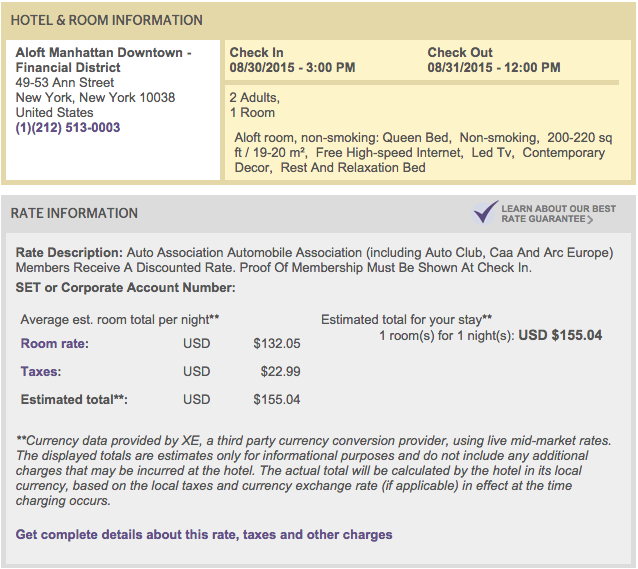Click Estimated total for your stay heading
The image size is (638, 569).
(x=406, y=320)
